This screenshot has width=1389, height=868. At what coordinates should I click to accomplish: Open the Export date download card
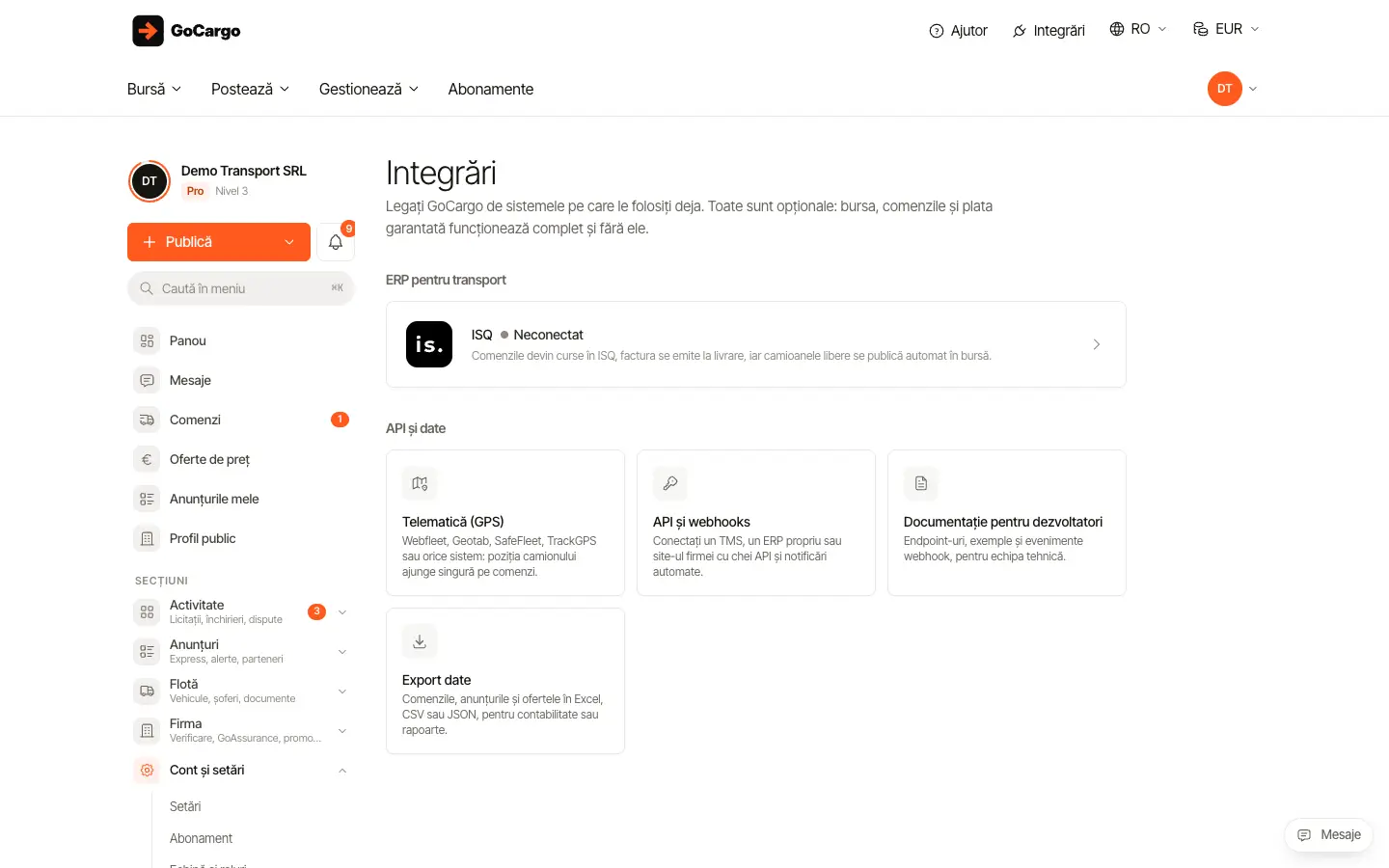point(505,681)
